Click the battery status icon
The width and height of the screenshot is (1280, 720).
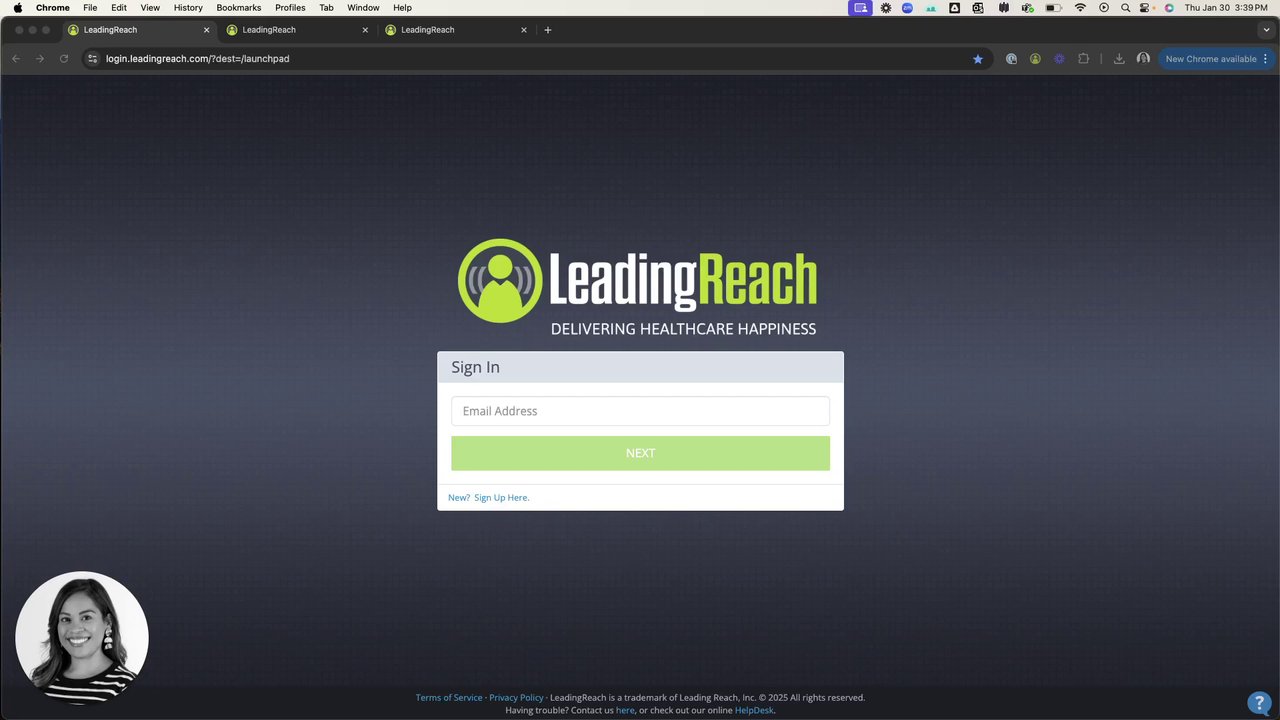pos(1054,8)
